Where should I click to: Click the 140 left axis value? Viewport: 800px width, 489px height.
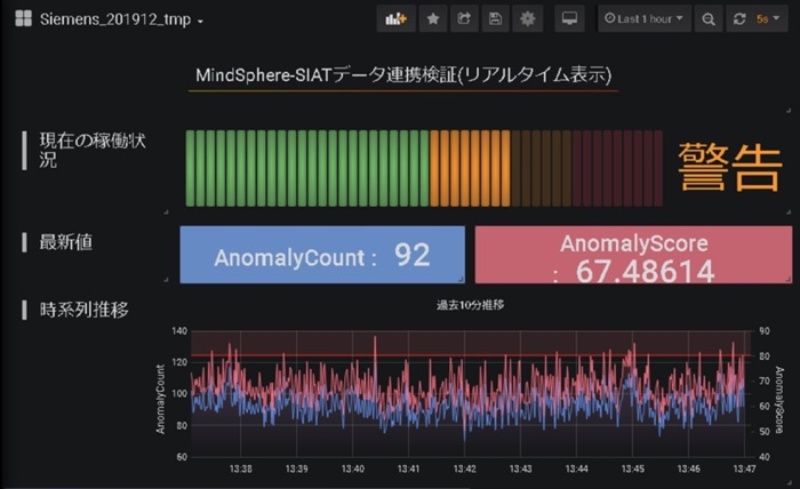click(179, 331)
